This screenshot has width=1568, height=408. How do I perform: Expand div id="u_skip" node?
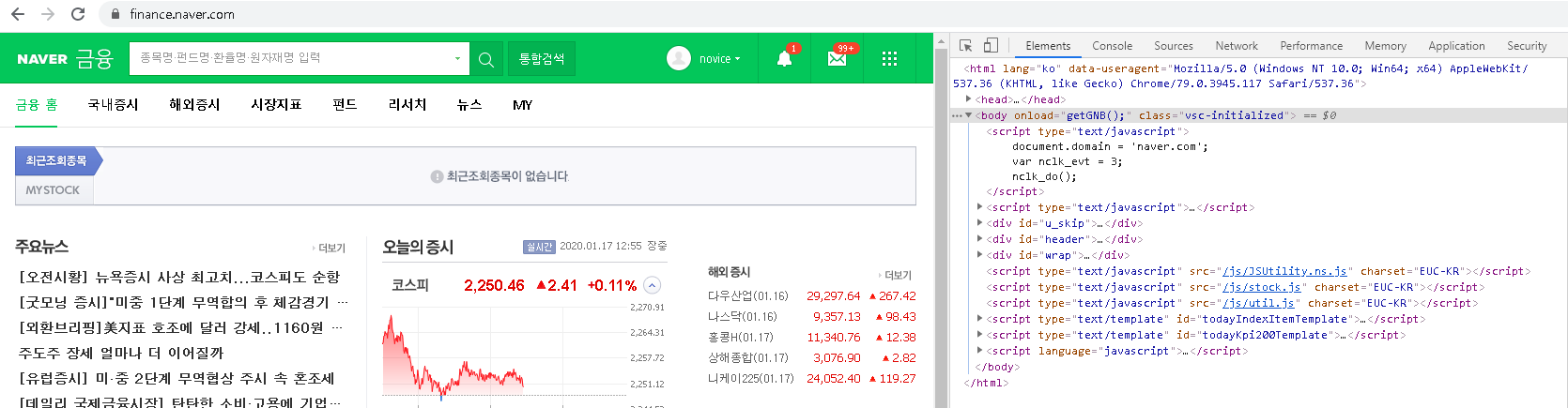coord(980,223)
